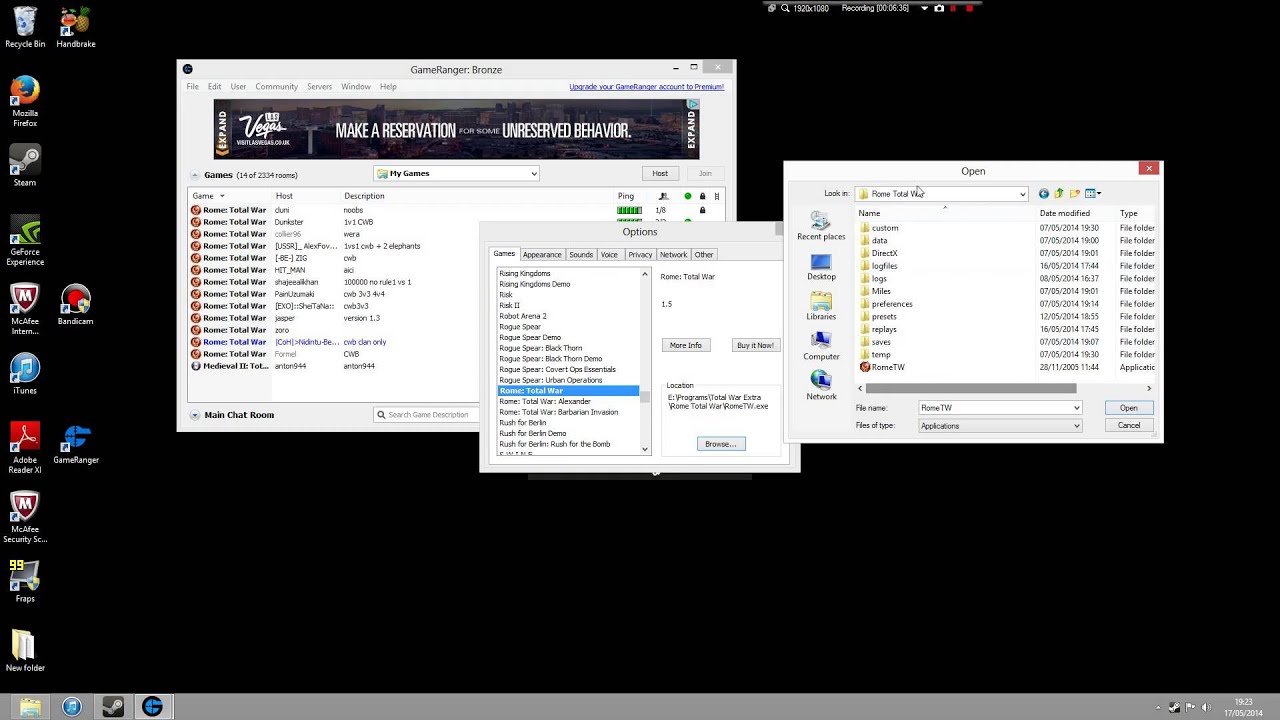Click Cancel button in the Open dialog
Image resolution: width=1280 pixels, height=720 pixels.
click(x=1128, y=426)
